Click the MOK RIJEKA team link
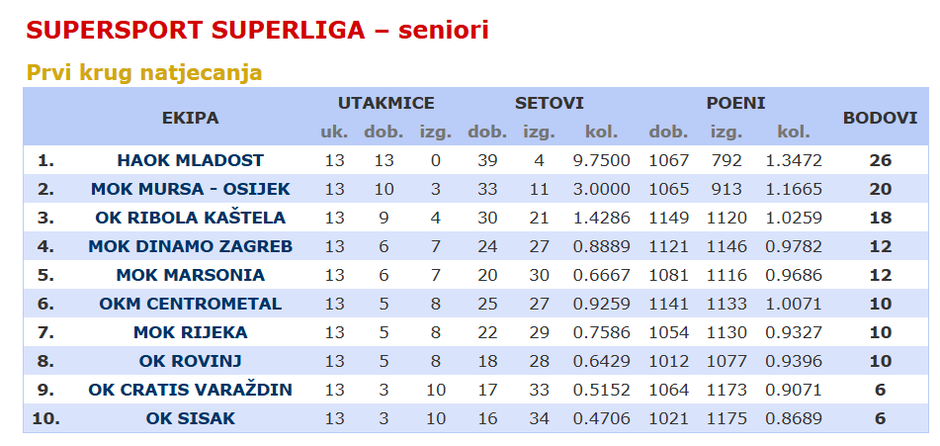Viewport: 940px width, 446px height. pyautogui.click(x=190, y=333)
